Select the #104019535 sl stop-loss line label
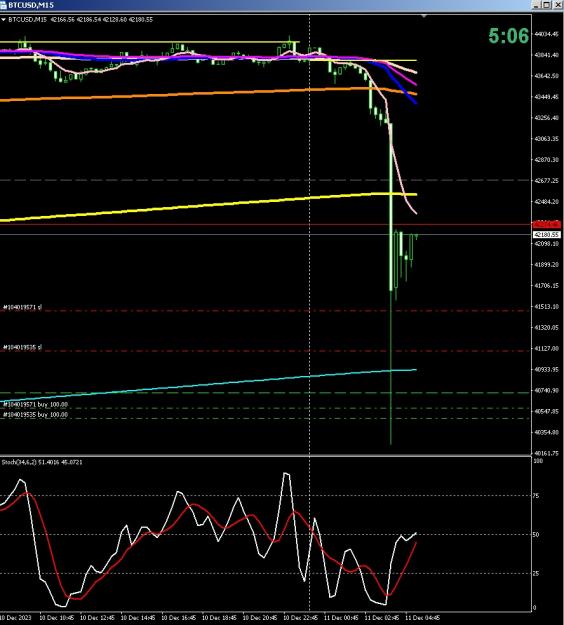 coord(22,347)
